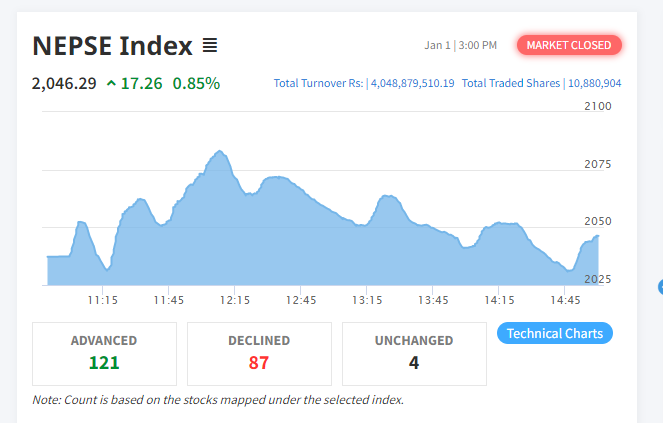Click the NEPSE Index heading
Screen dimensions: 663x423
point(112,45)
